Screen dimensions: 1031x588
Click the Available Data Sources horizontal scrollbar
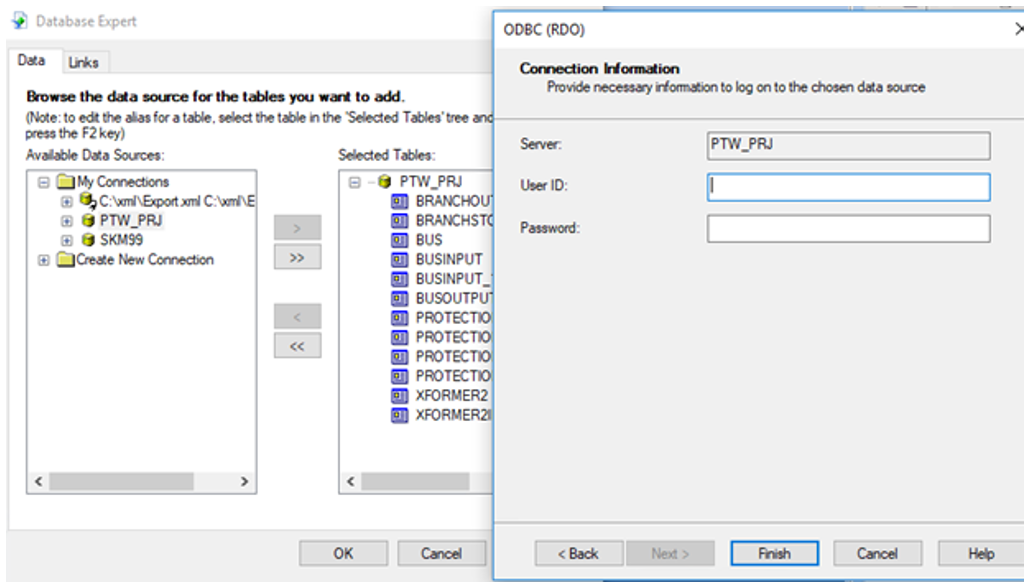pyautogui.click(x=140, y=482)
